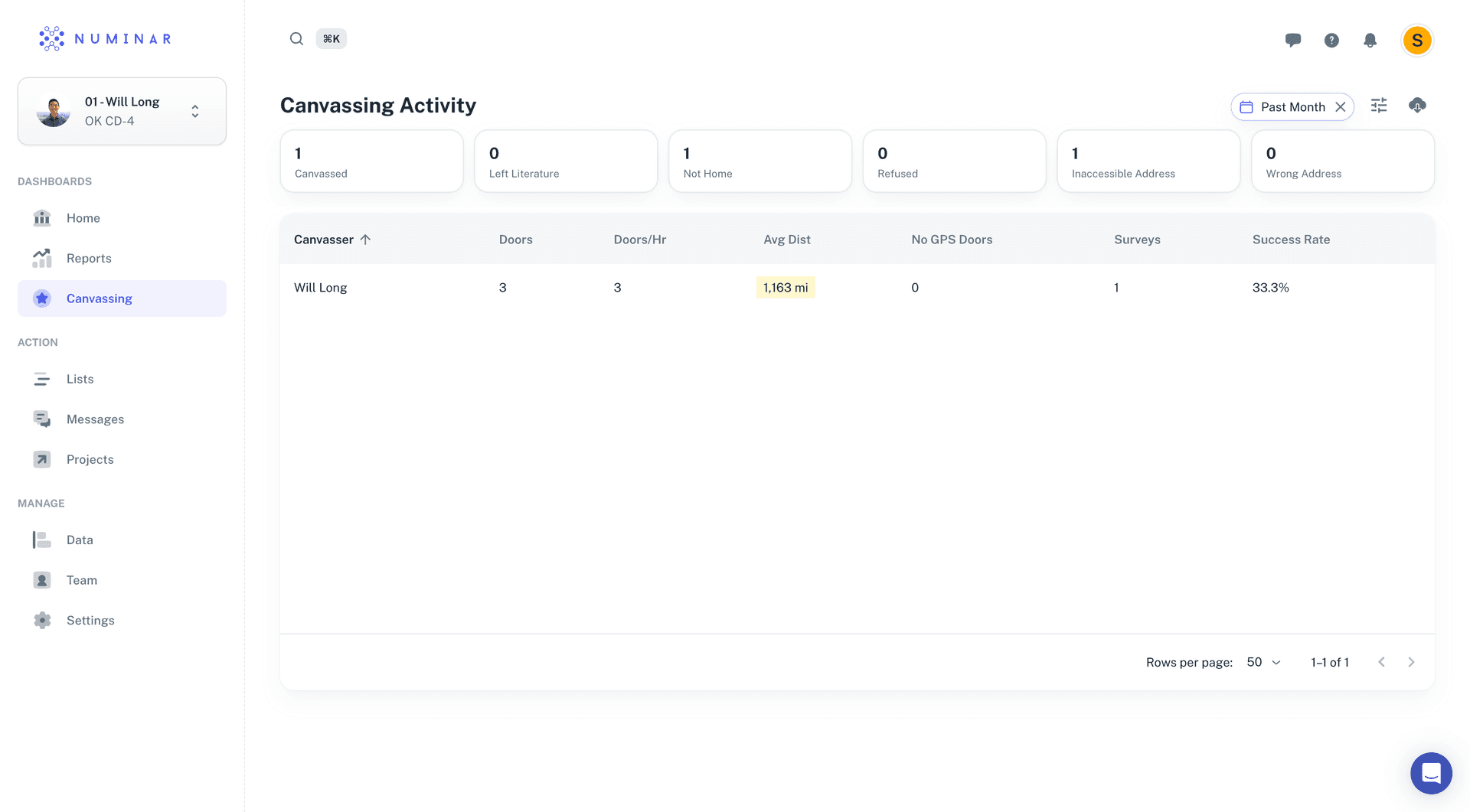This screenshot has width=1470, height=812.
Task: Click the '1–1 of 1' pagination text
Action: coord(1330,662)
